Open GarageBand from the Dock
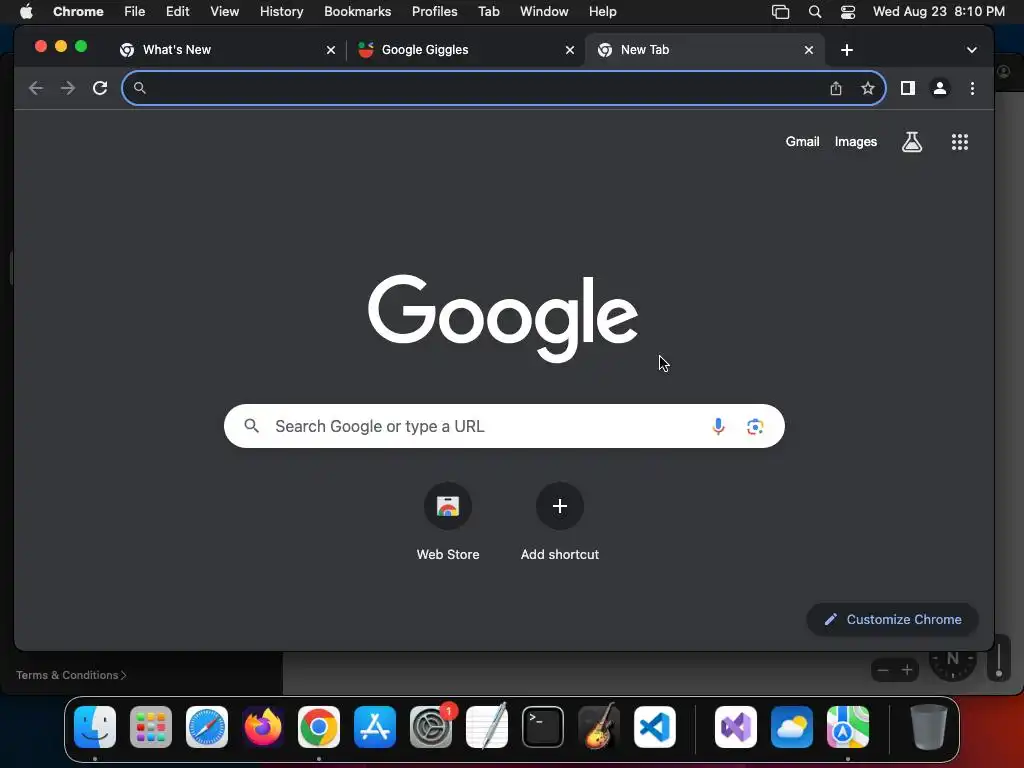The height and width of the screenshot is (768, 1024). click(x=599, y=726)
